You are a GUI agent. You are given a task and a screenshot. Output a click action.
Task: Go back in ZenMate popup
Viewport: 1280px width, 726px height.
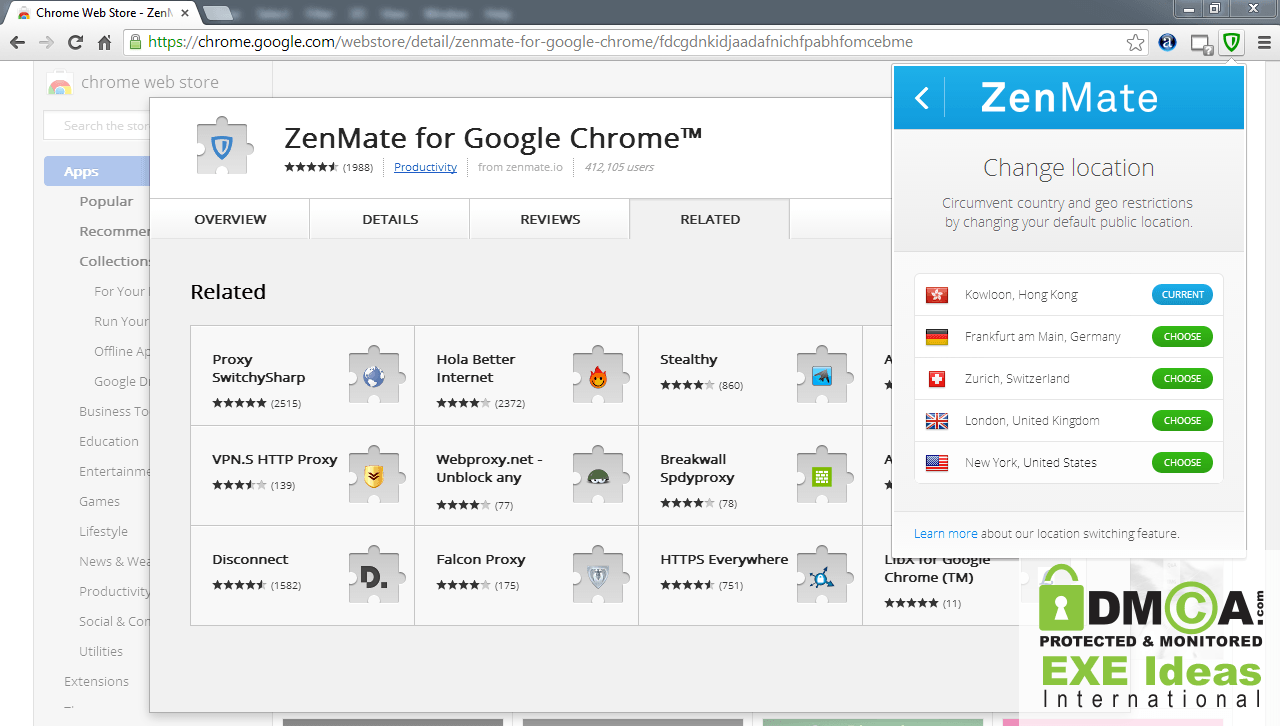tap(922, 98)
